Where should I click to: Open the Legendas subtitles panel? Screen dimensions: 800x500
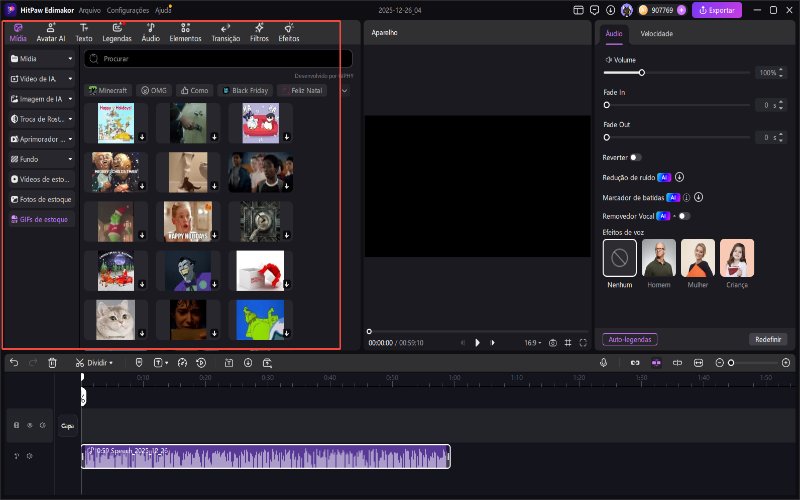[117, 33]
